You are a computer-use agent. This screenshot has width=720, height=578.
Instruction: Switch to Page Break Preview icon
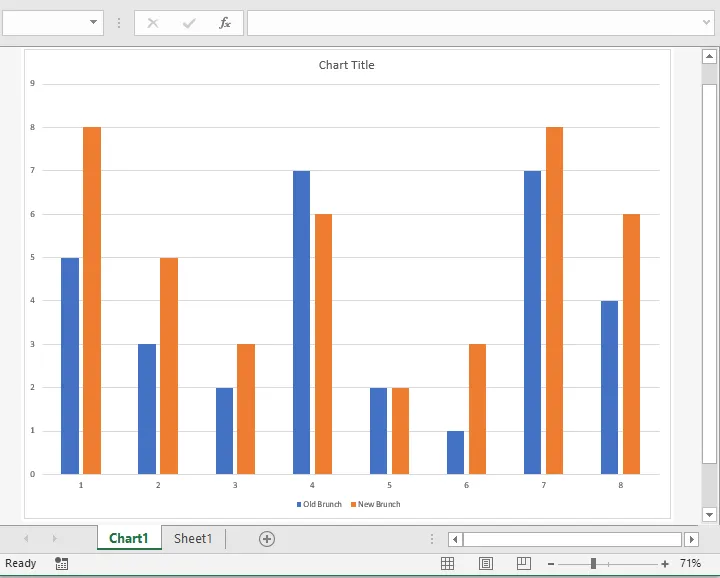tap(523, 563)
